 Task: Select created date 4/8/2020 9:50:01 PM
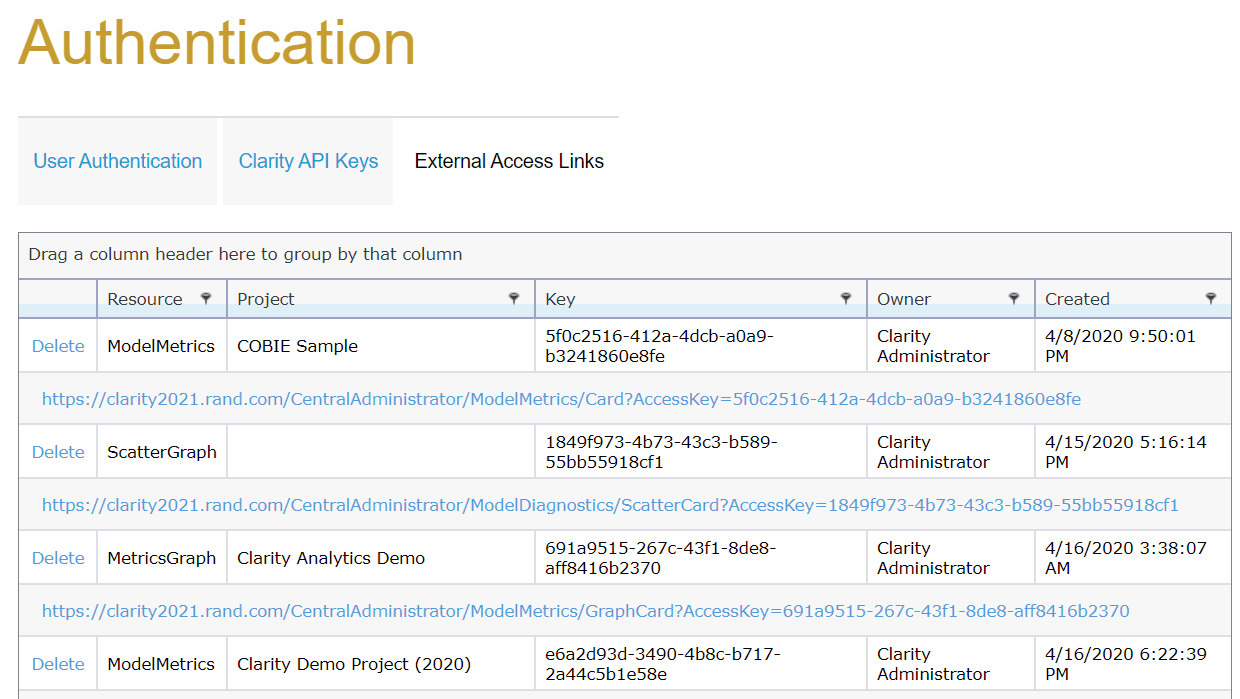coord(1133,346)
